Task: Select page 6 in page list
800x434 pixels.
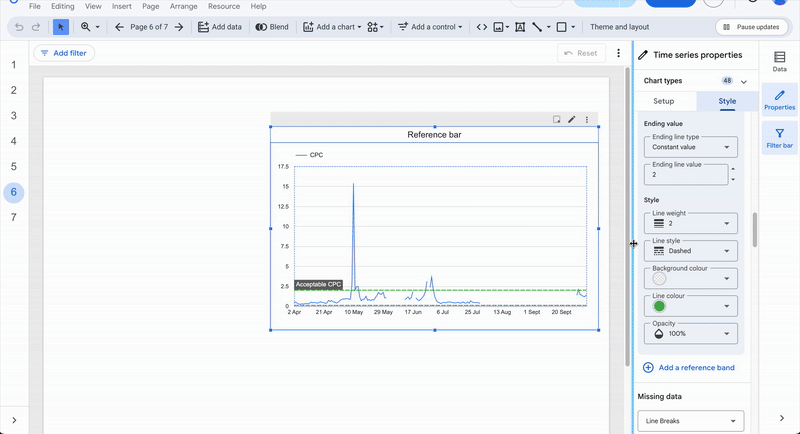Action: [14, 192]
